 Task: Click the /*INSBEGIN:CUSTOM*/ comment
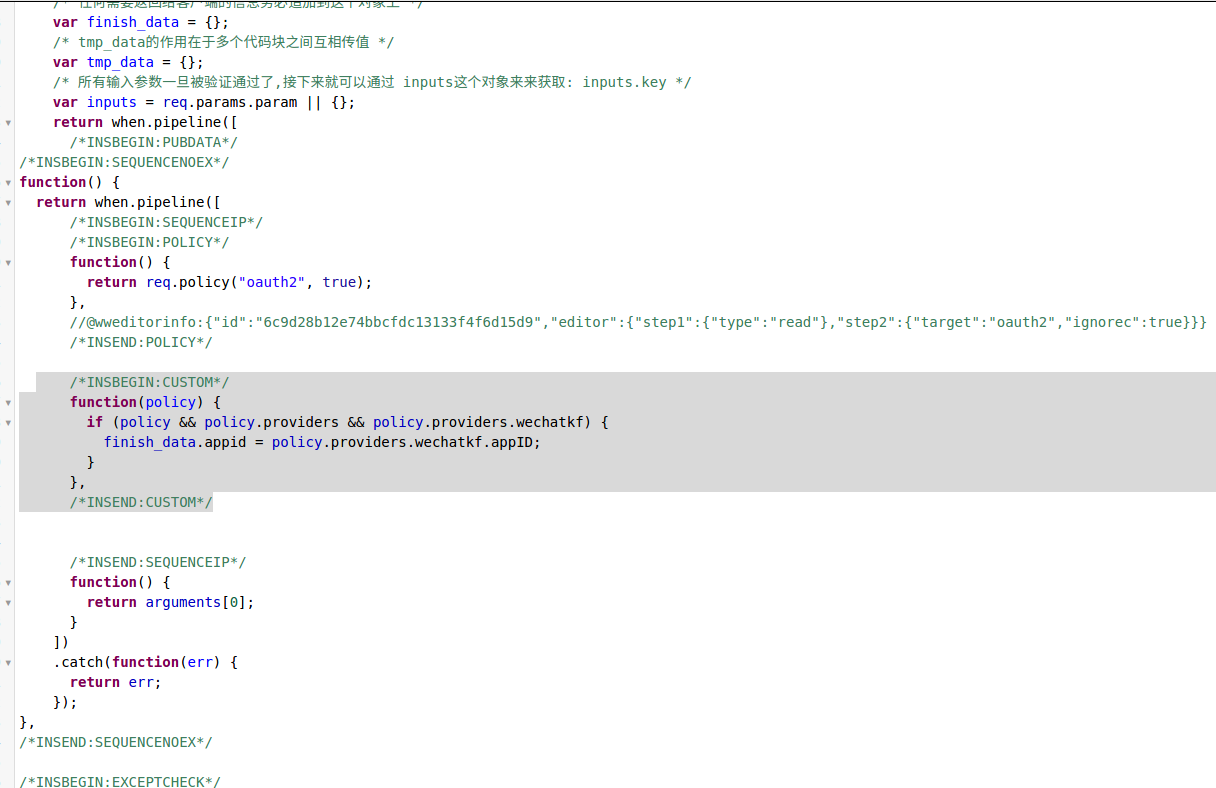click(149, 382)
